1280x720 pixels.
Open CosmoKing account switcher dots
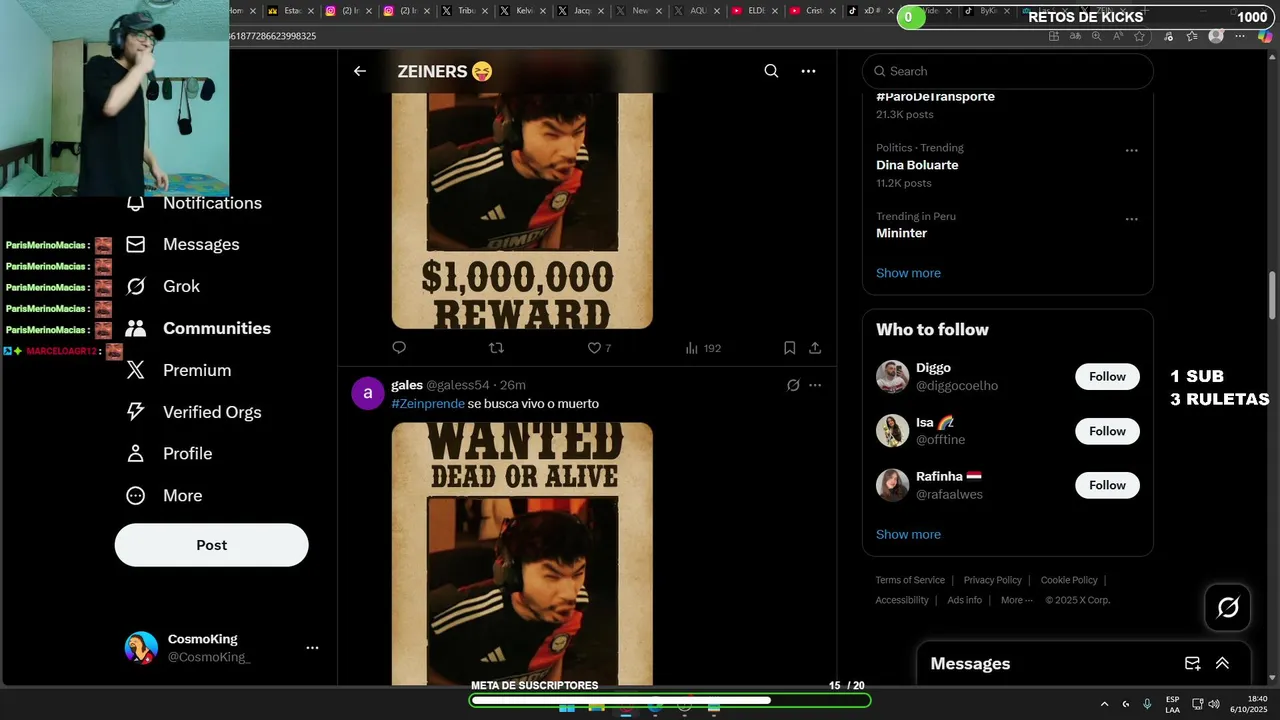(312, 648)
